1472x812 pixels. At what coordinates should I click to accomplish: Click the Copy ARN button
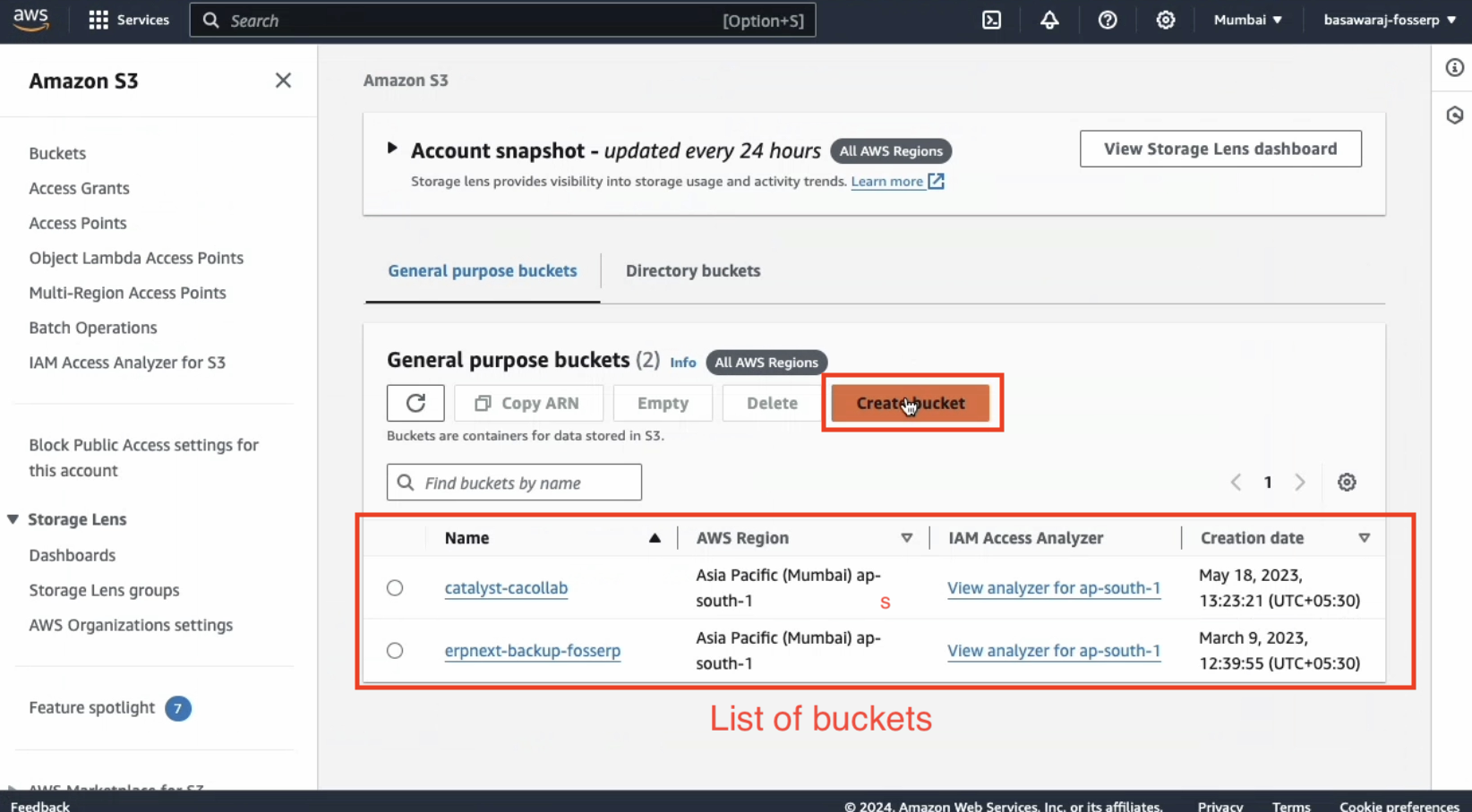coord(528,403)
